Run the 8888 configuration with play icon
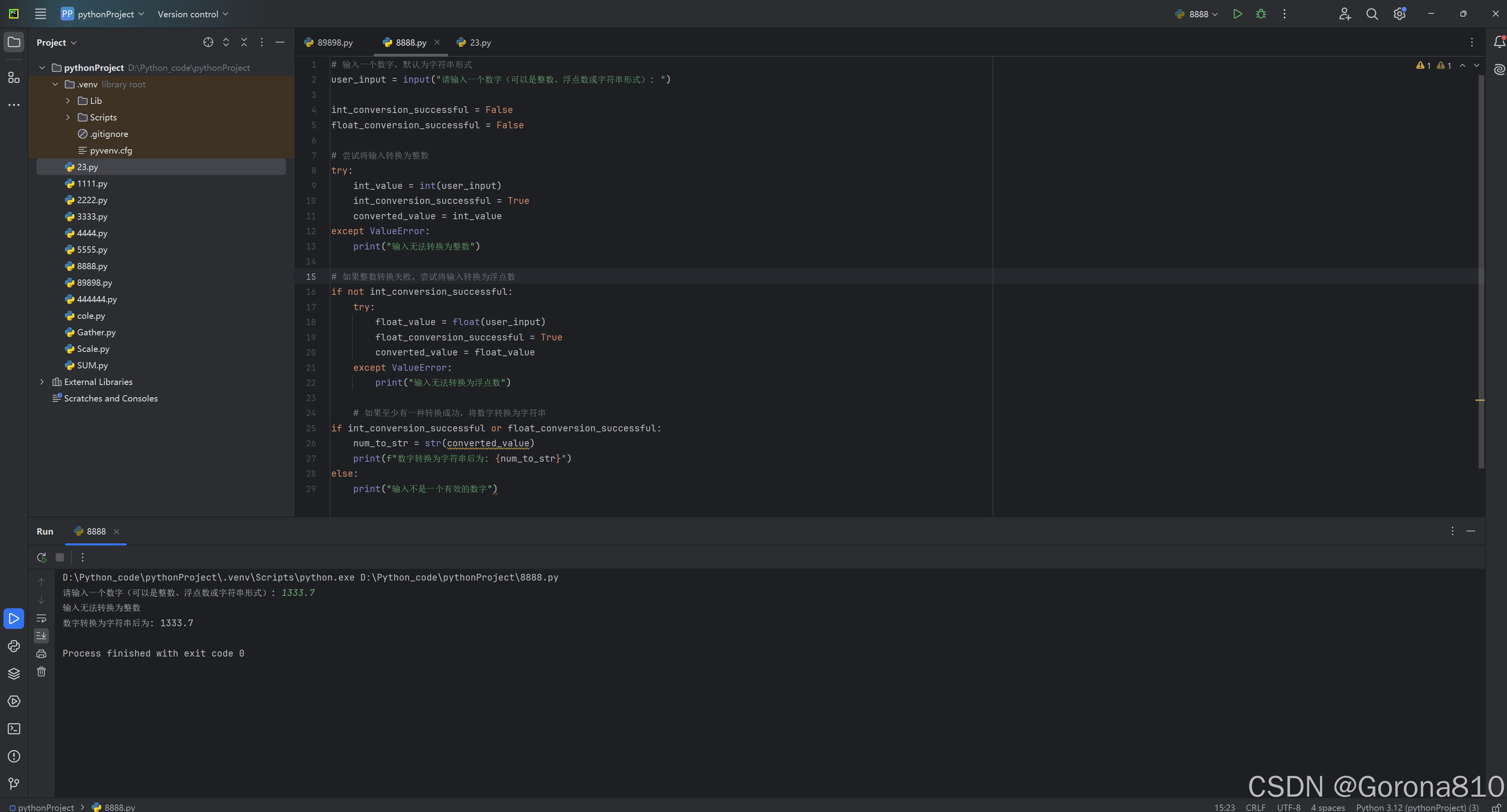Screen dimensions: 1507x812 click(1237, 14)
